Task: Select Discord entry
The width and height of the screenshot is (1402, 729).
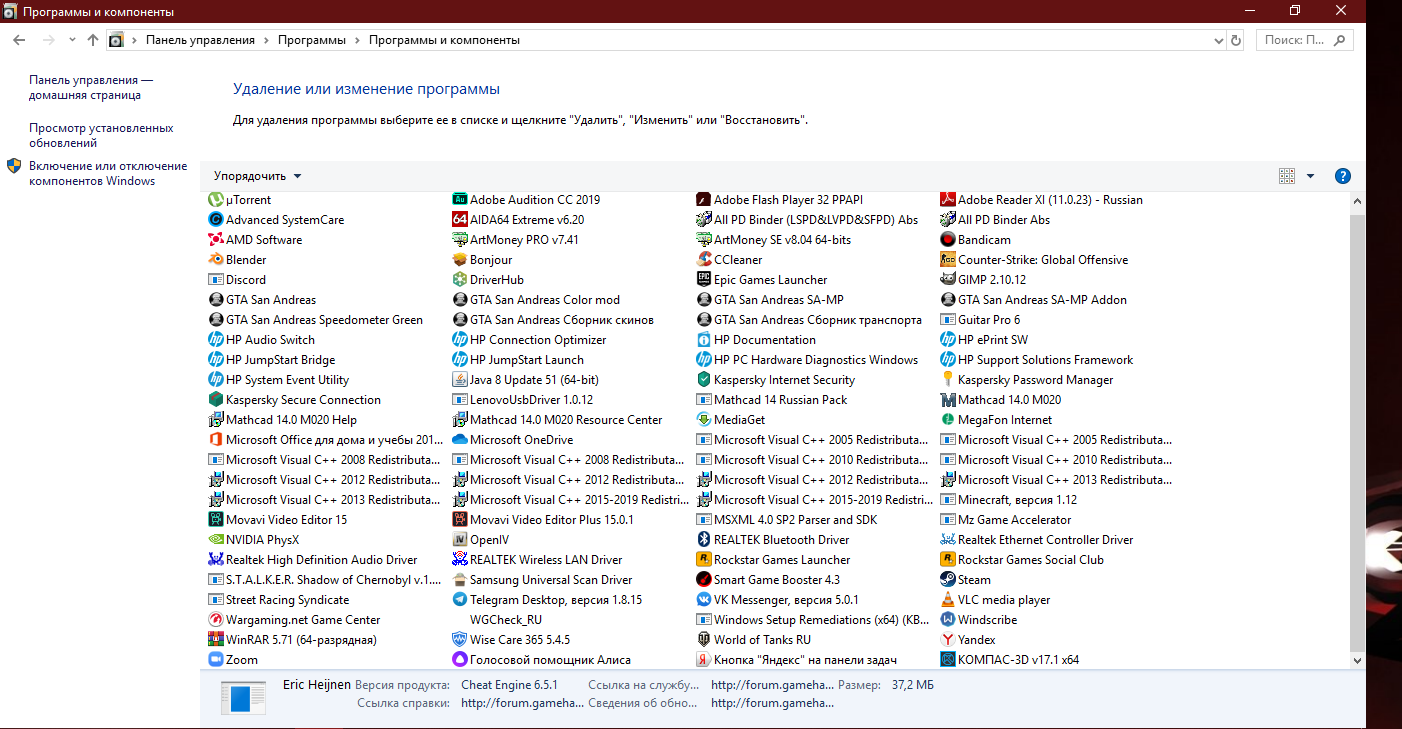Action: coord(237,280)
